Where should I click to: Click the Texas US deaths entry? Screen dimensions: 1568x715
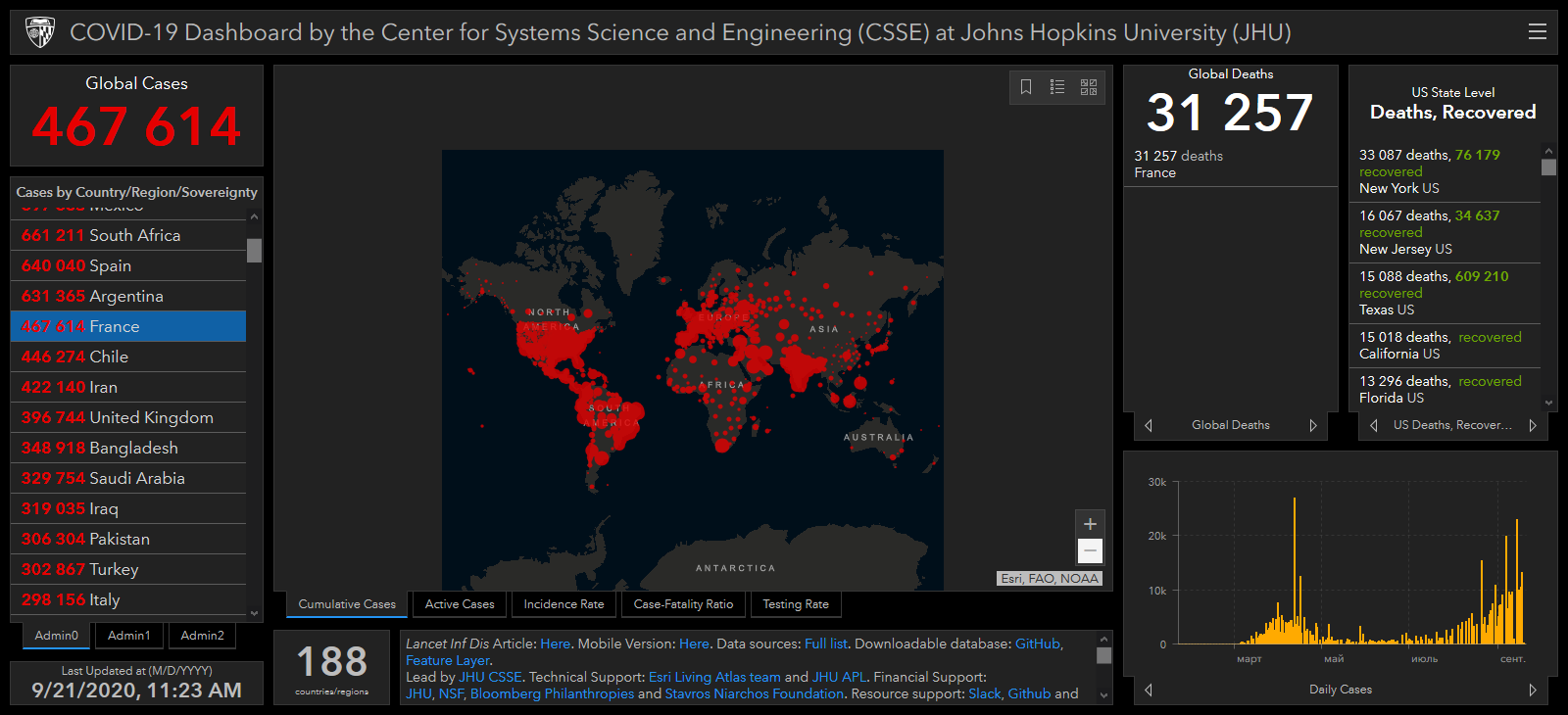1445,293
